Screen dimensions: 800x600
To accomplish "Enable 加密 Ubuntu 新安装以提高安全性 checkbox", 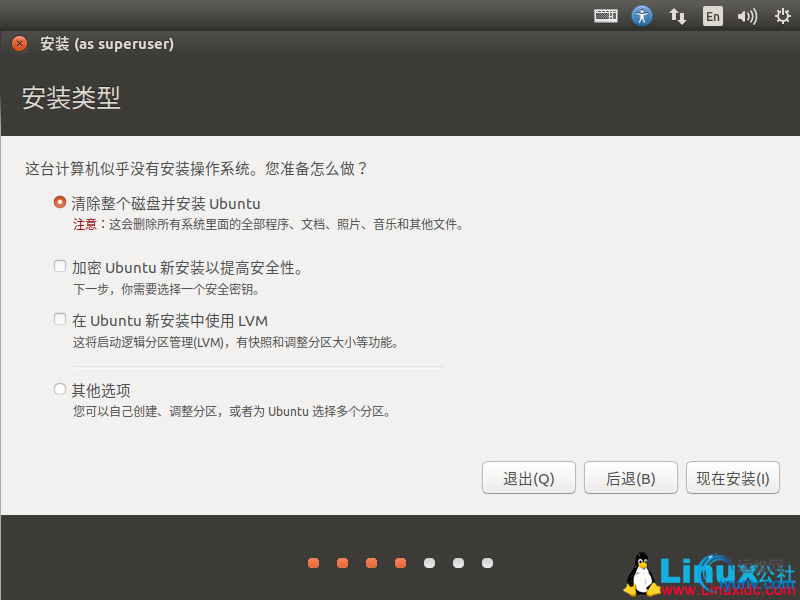I will [60, 266].
